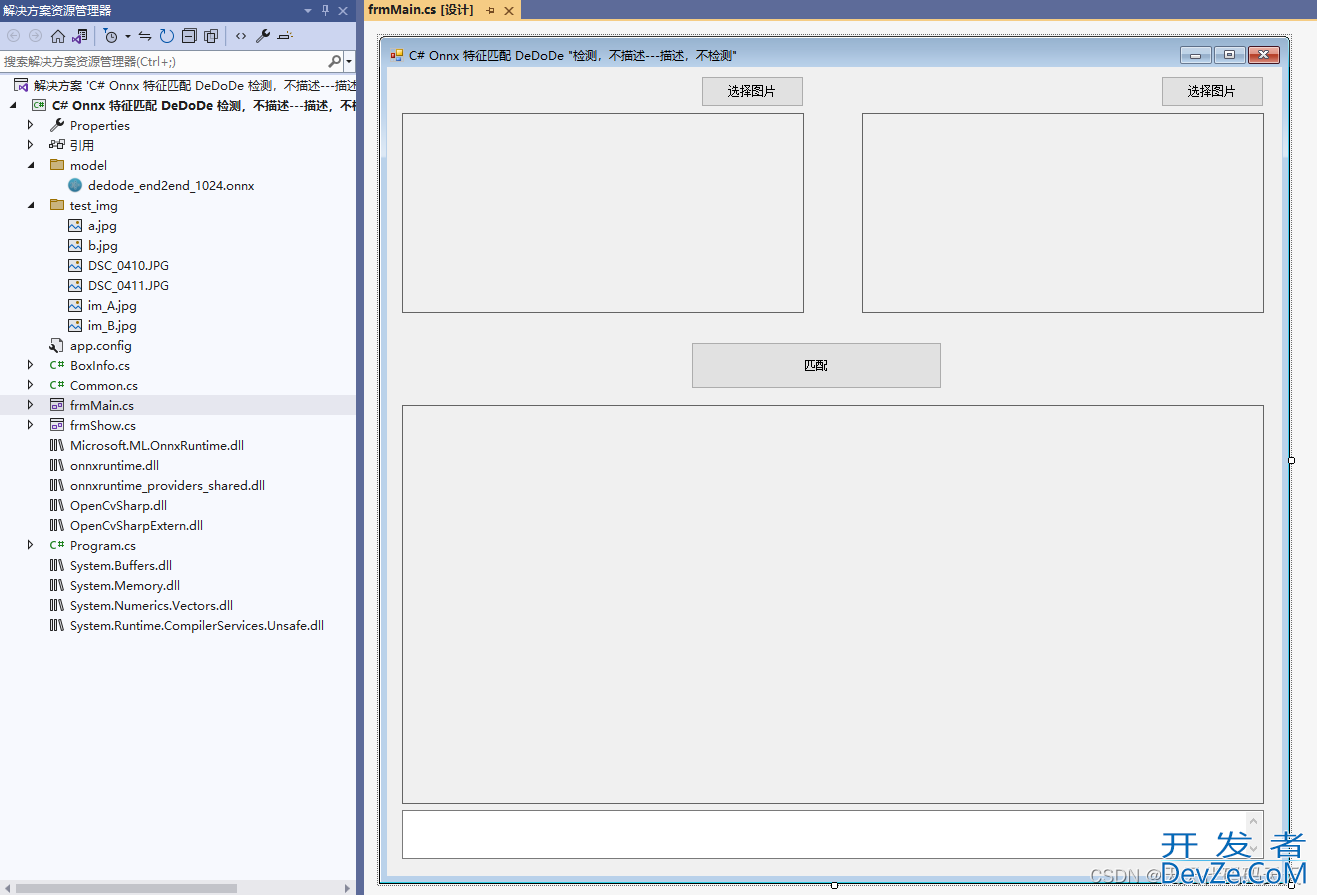This screenshot has width=1317, height=895.
Task: Click the Home icon in Solution Explorer toolbar
Action: (58, 36)
